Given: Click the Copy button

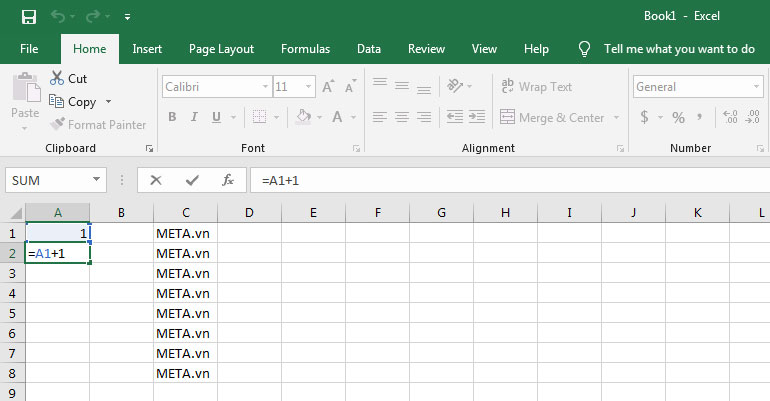Looking at the screenshot, I should [73, 102].
